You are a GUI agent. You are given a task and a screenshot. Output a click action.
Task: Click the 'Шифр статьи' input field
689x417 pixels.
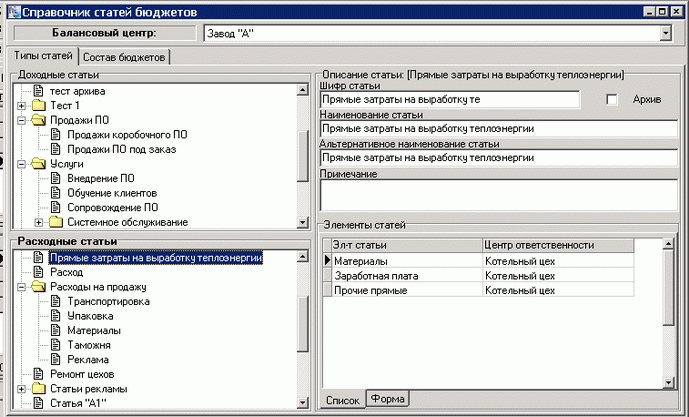point(450,99)
